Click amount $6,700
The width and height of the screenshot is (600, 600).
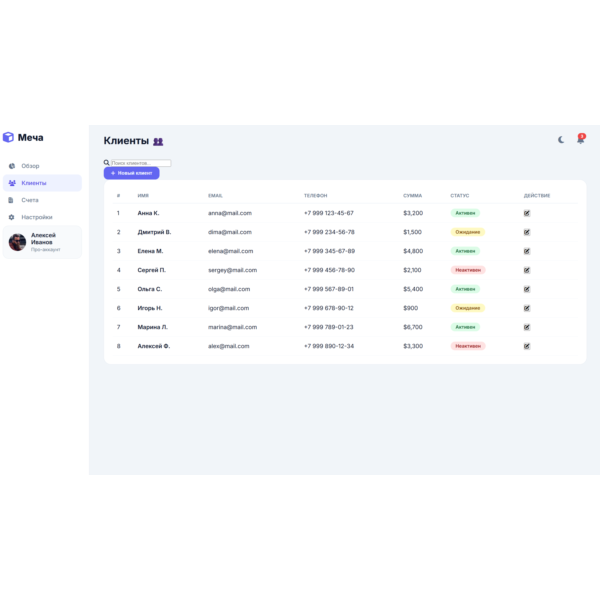[413, 327]
